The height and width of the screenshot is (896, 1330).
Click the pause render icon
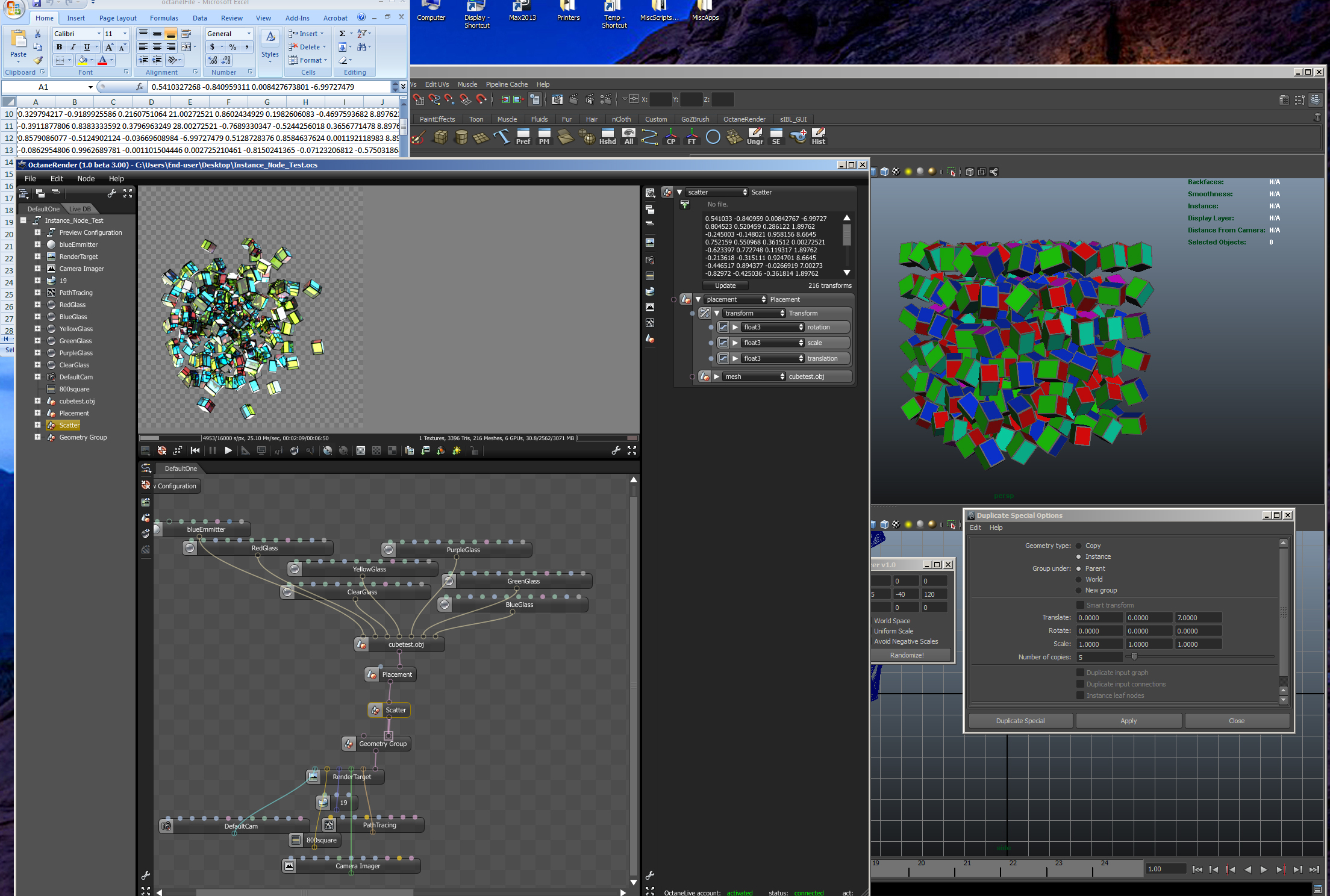(212, 450)
